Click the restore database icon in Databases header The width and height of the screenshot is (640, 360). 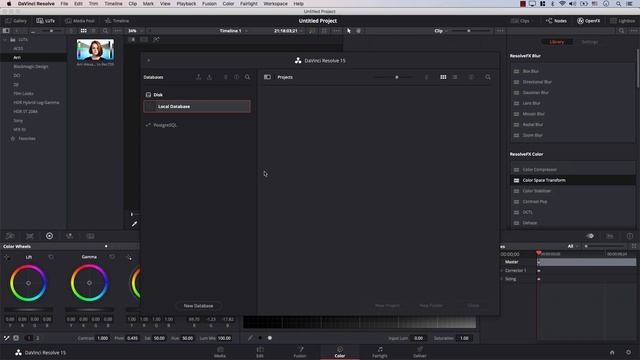pyautogui.click(x=209, y=77)
